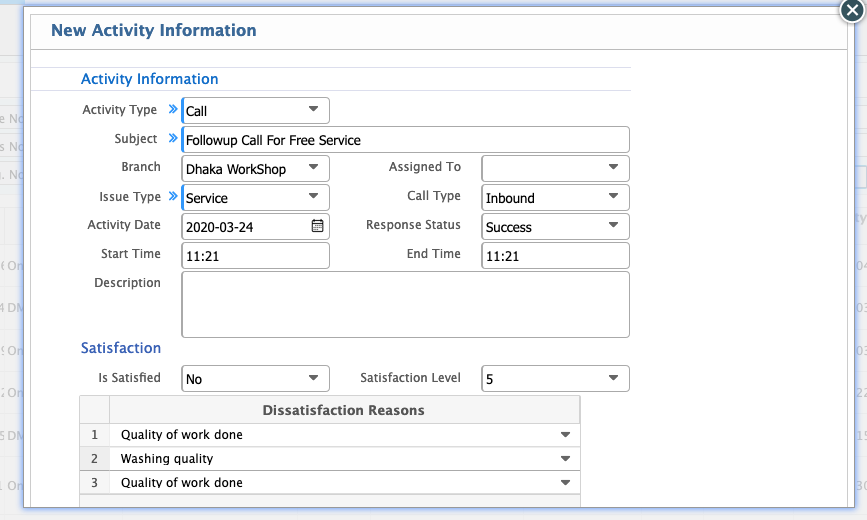The height and width of the screenshot is (520, 867).
Task: Click the Activity Type required marker icon
Action: coord(173,109)
